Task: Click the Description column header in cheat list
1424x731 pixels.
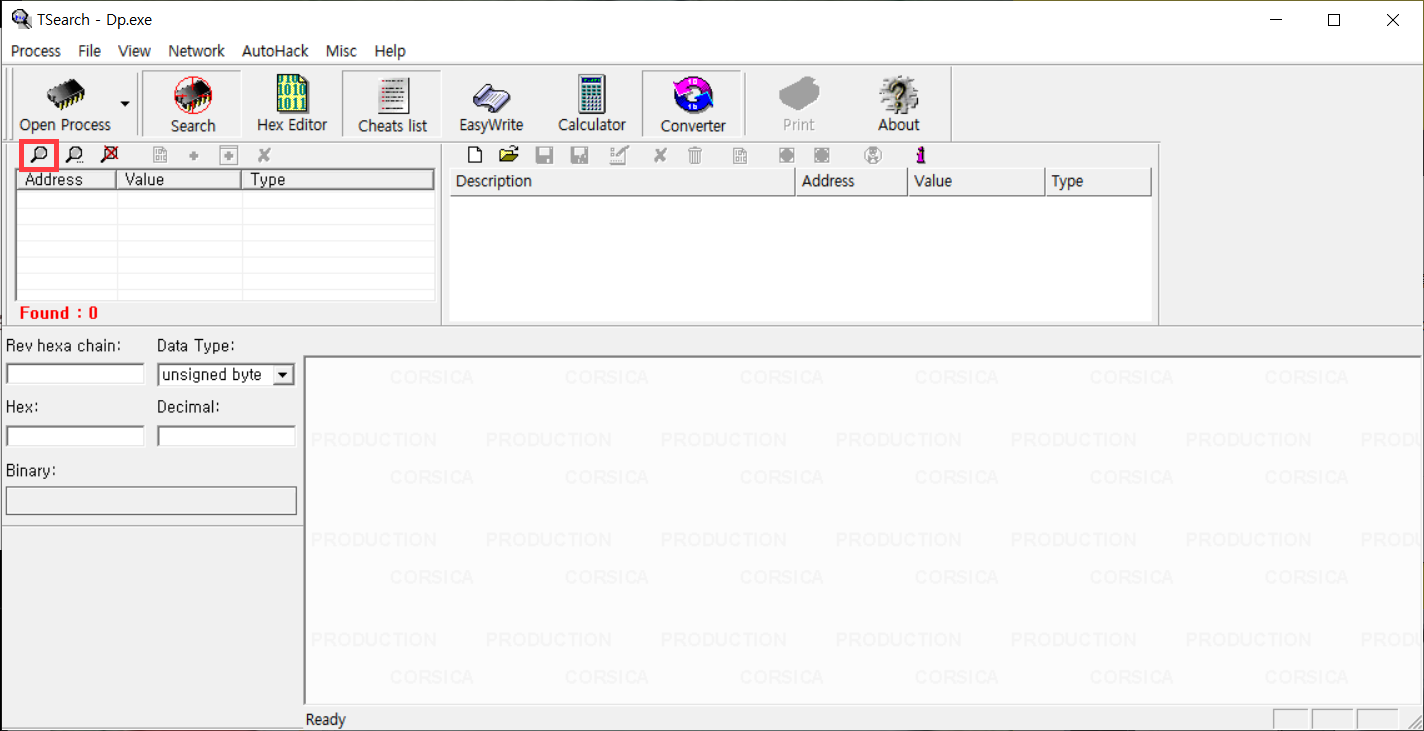Action: pos(623,181)
